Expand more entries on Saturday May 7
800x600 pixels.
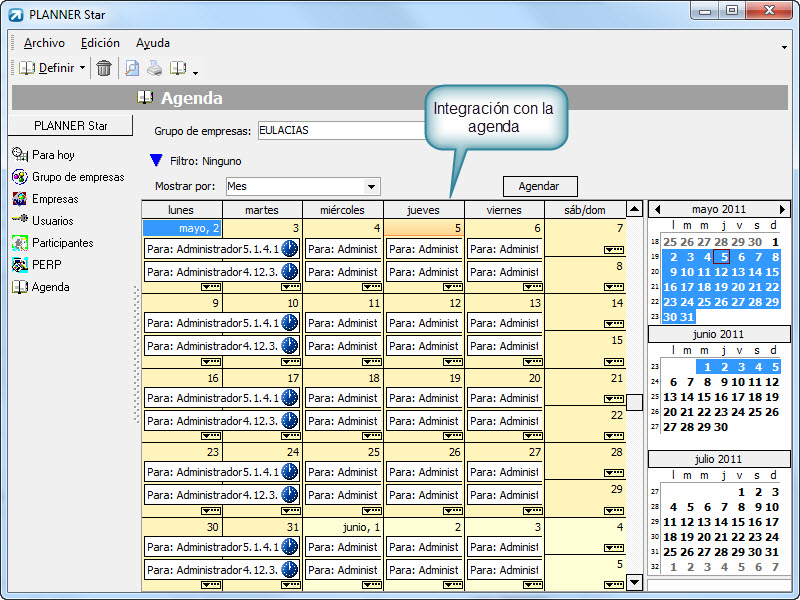click(614, 250)
